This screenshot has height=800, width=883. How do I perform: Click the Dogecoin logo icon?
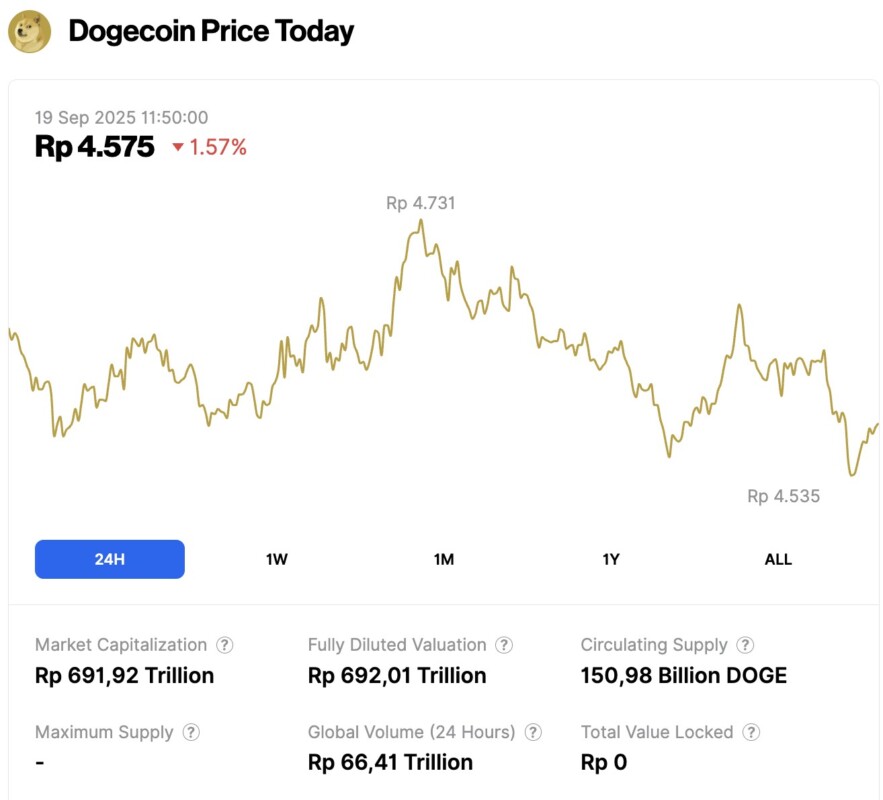29,31
